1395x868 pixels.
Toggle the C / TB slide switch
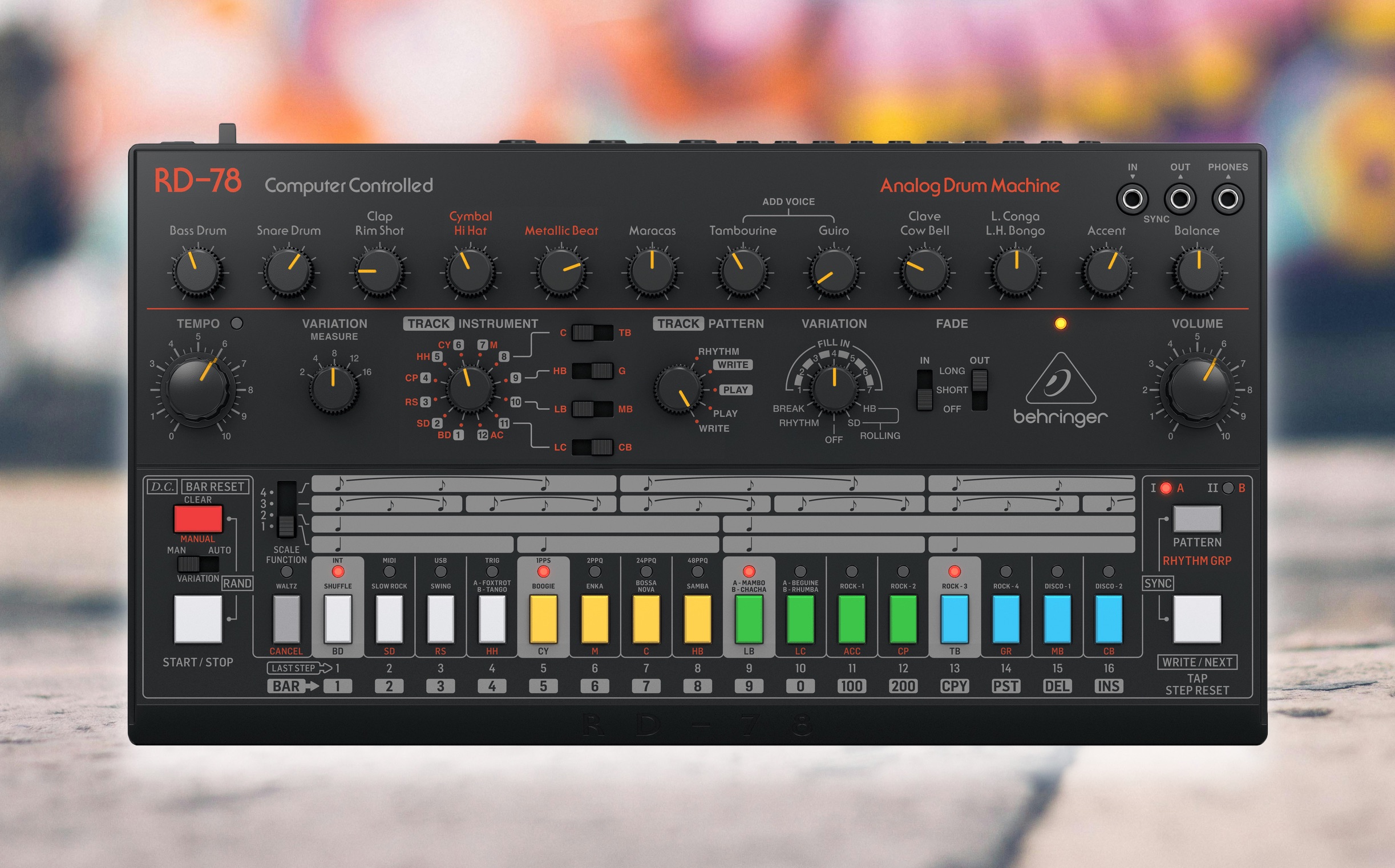coord(592,332)
